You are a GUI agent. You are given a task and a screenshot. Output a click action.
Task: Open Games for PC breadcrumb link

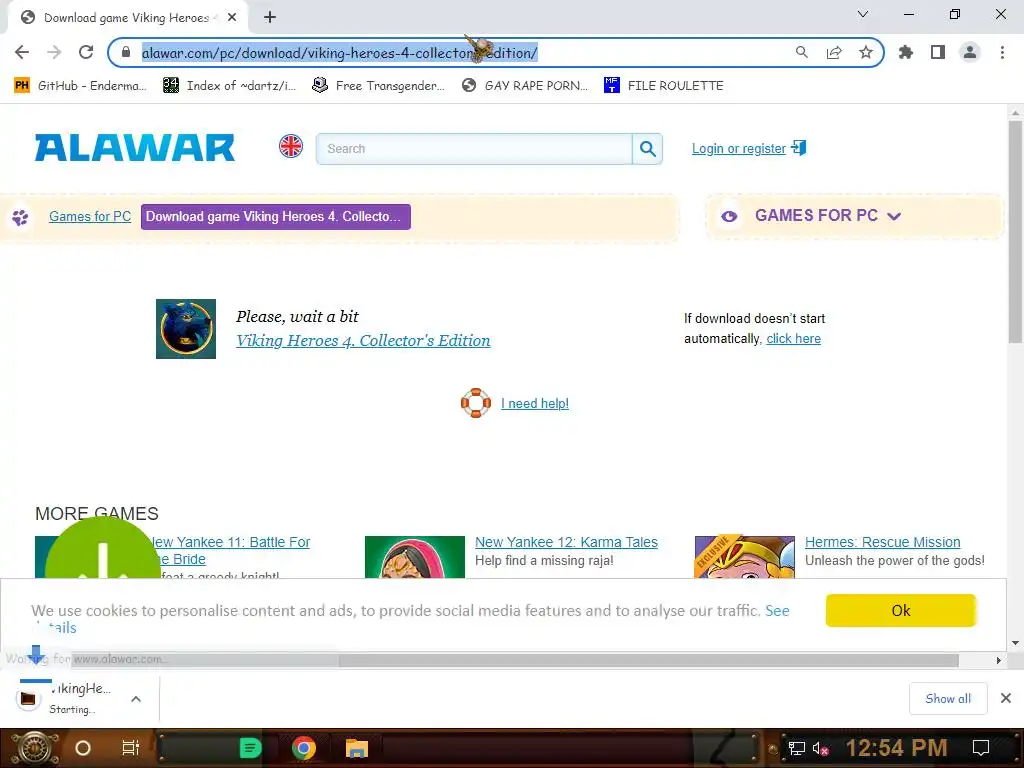pos(90,217)
